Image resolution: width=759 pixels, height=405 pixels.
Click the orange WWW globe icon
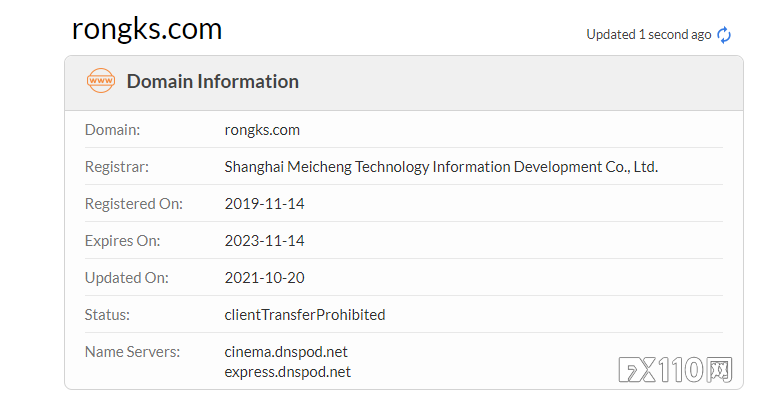101,81
